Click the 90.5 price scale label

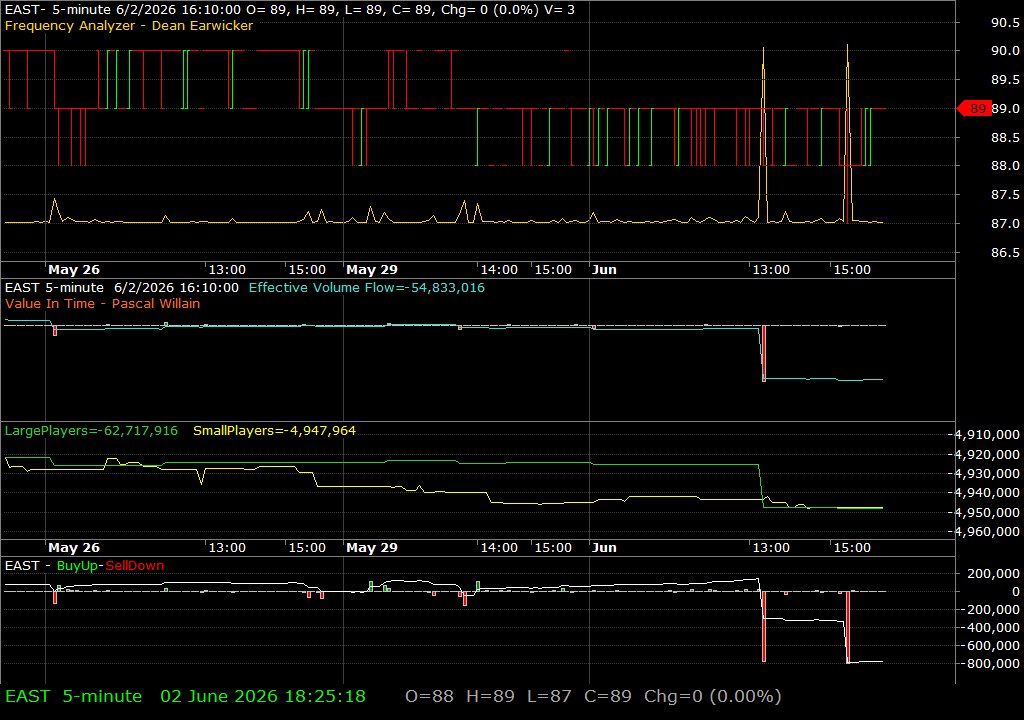click(x=1005, y=22)
